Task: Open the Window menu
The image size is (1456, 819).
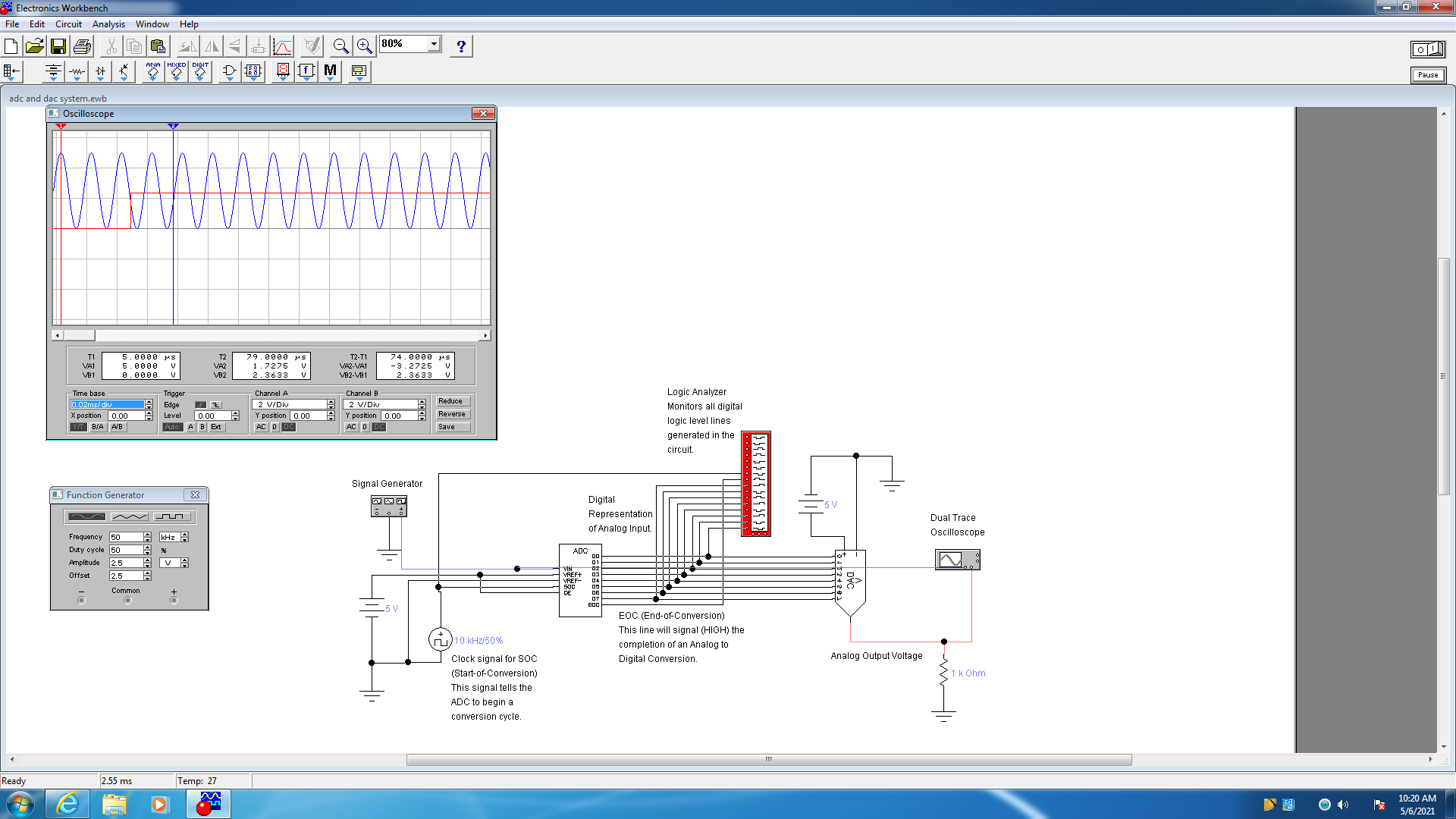Action: (x=152, y=24)
